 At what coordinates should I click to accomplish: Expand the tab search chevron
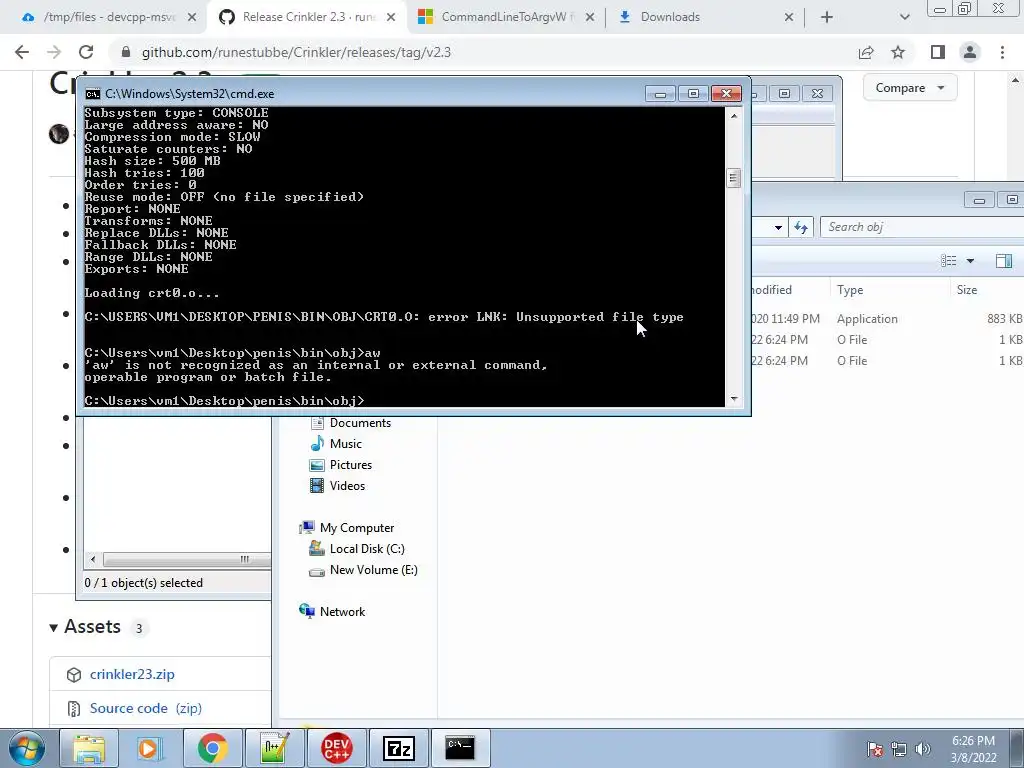[x=904, y=17]
